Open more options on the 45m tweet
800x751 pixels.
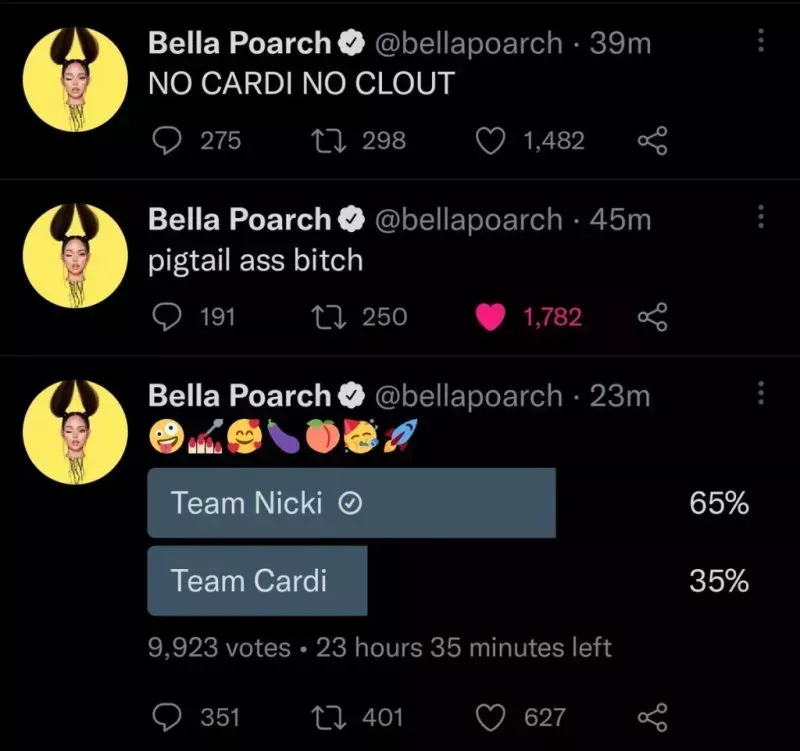pos(761,217)
